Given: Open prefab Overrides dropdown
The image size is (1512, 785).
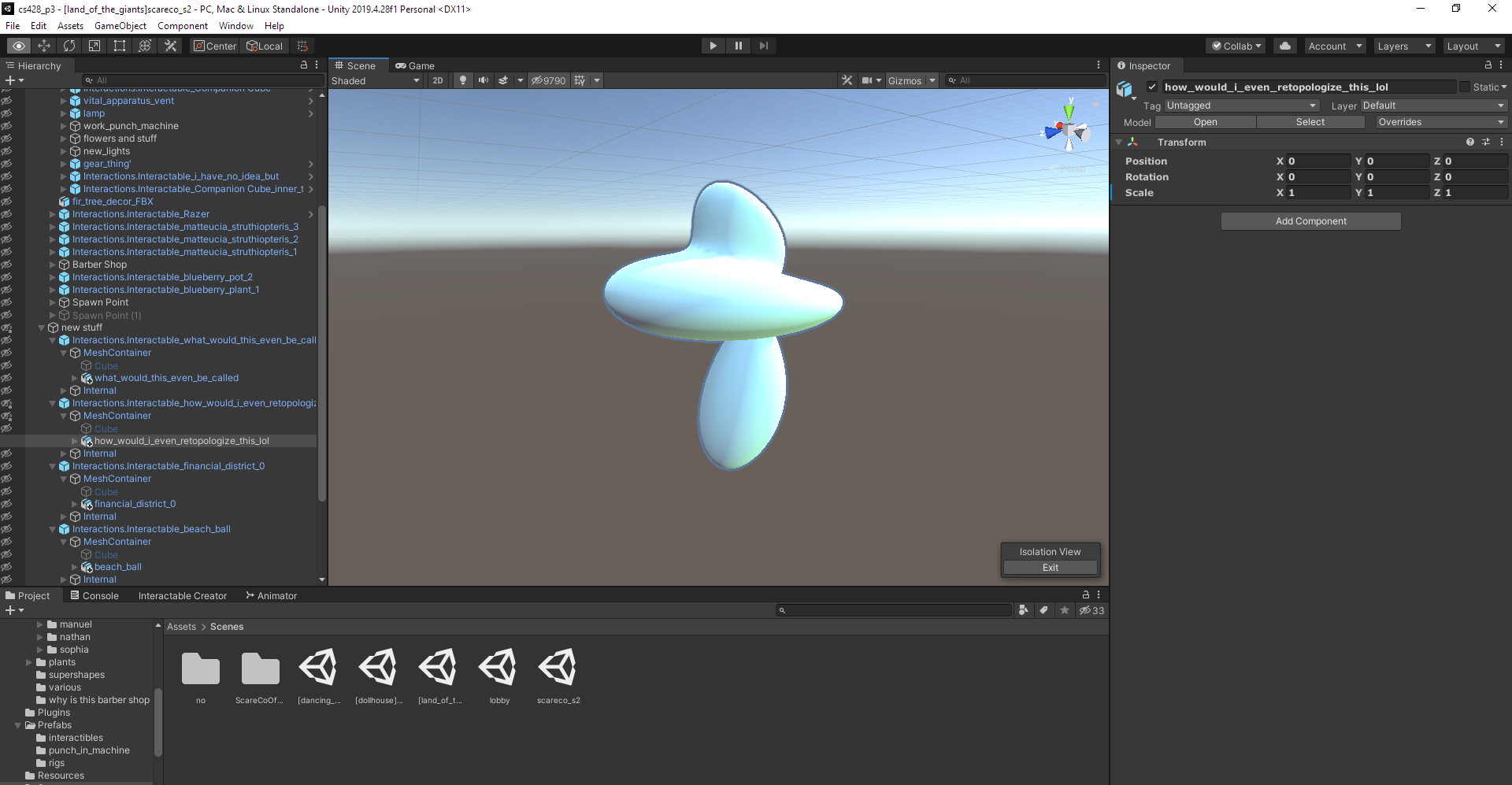Looking at the screenshot, I should (1441, 122).
